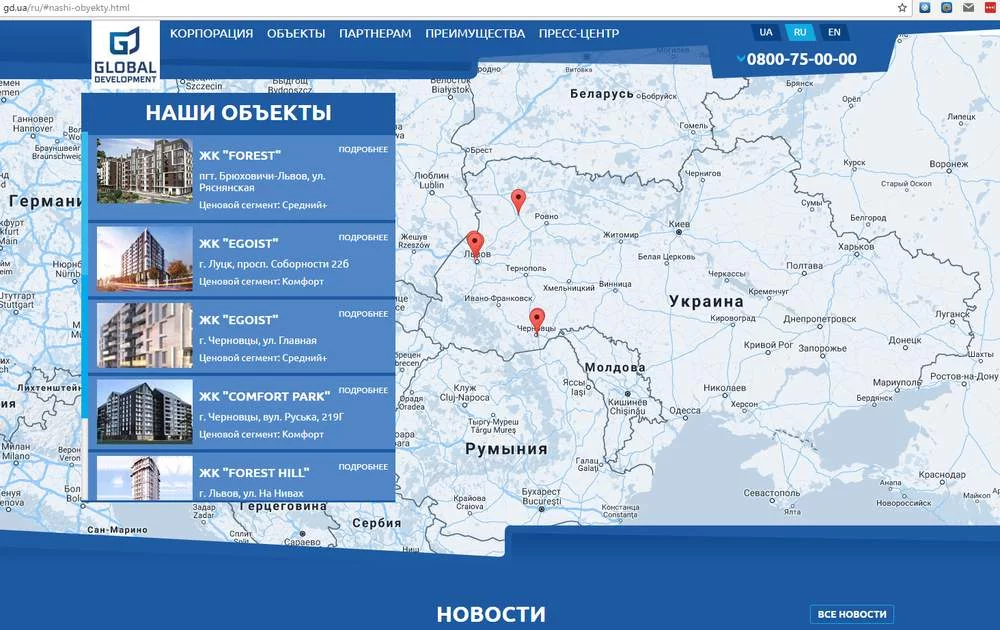Click the Молдова label on the map

tap(615, 367)
